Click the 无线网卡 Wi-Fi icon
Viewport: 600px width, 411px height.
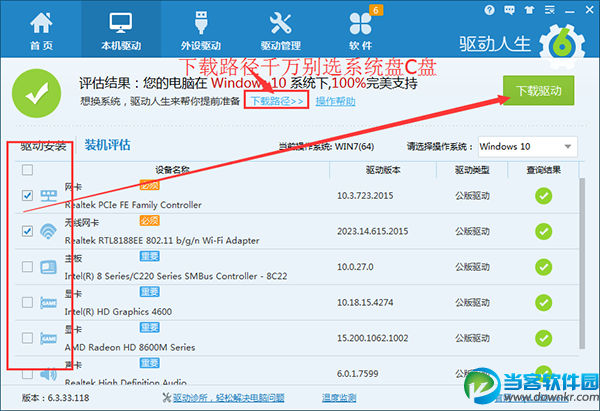(49, 231)
